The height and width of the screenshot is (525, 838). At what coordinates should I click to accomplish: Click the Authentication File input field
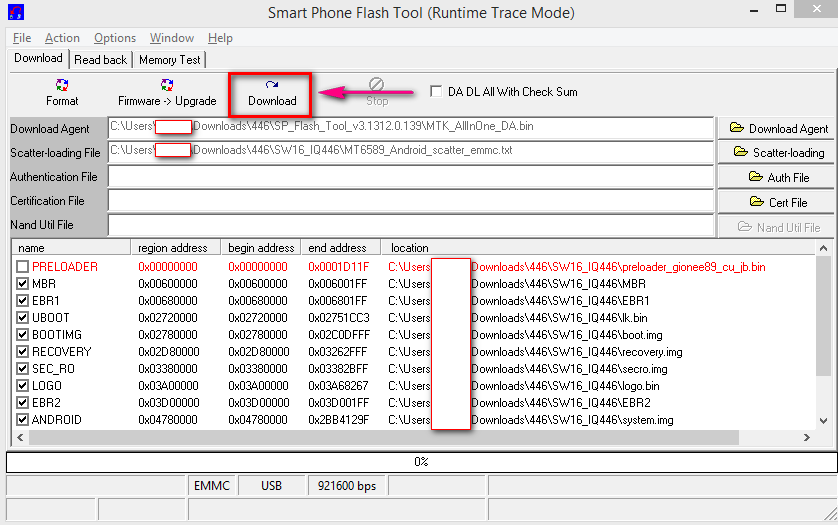click(x=410, y=177)
